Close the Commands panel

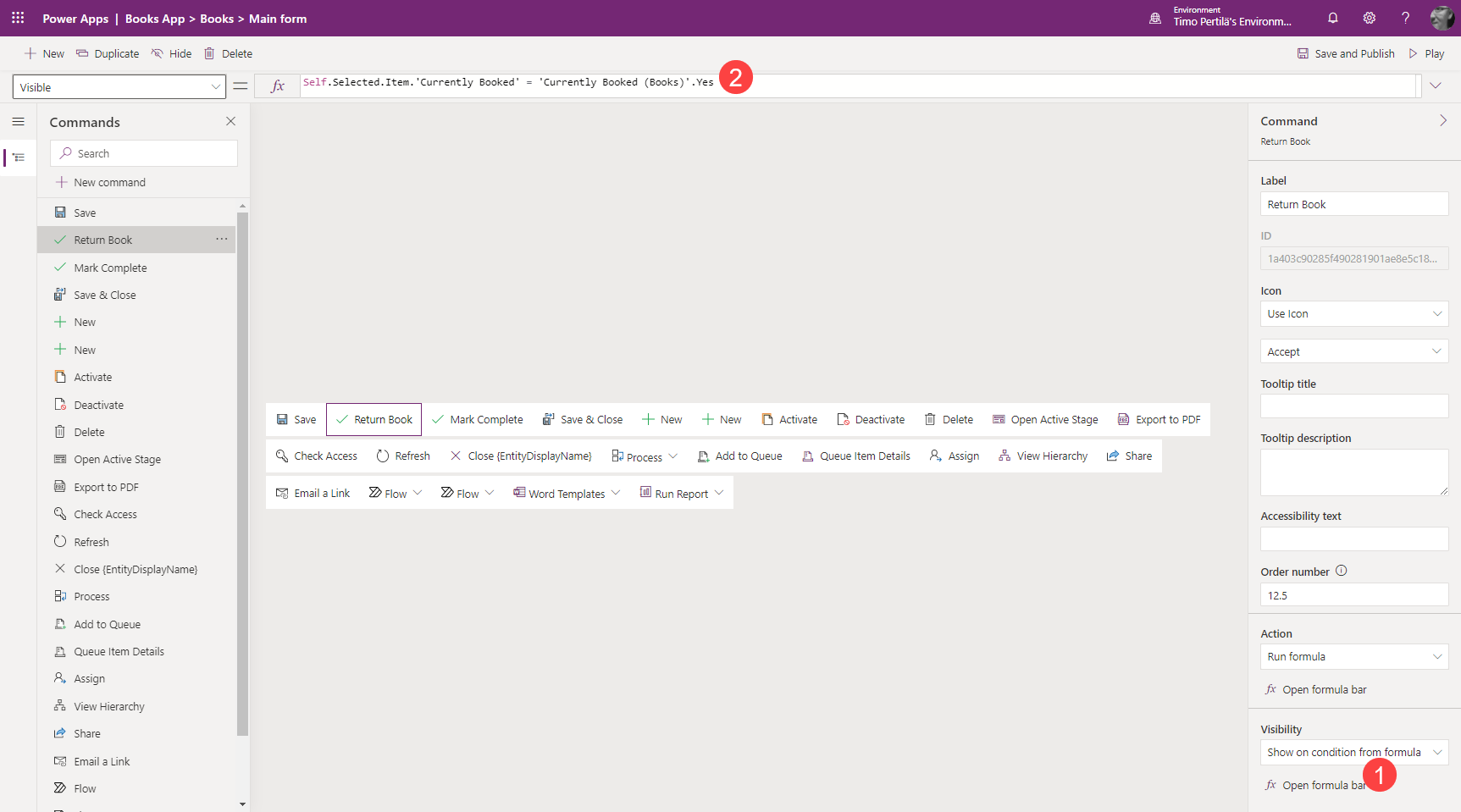(230, 122)
